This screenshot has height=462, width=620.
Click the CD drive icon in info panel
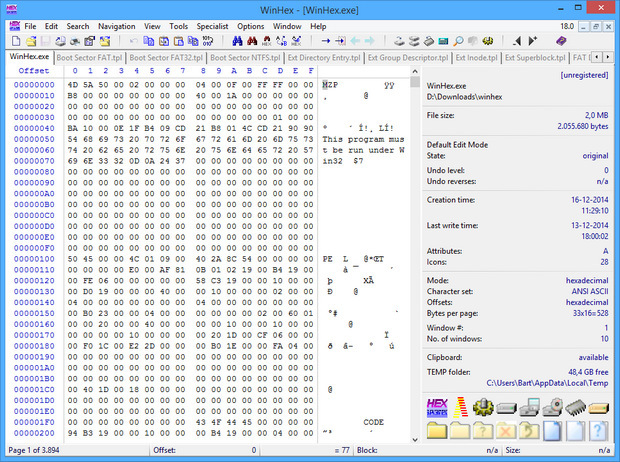552,407
